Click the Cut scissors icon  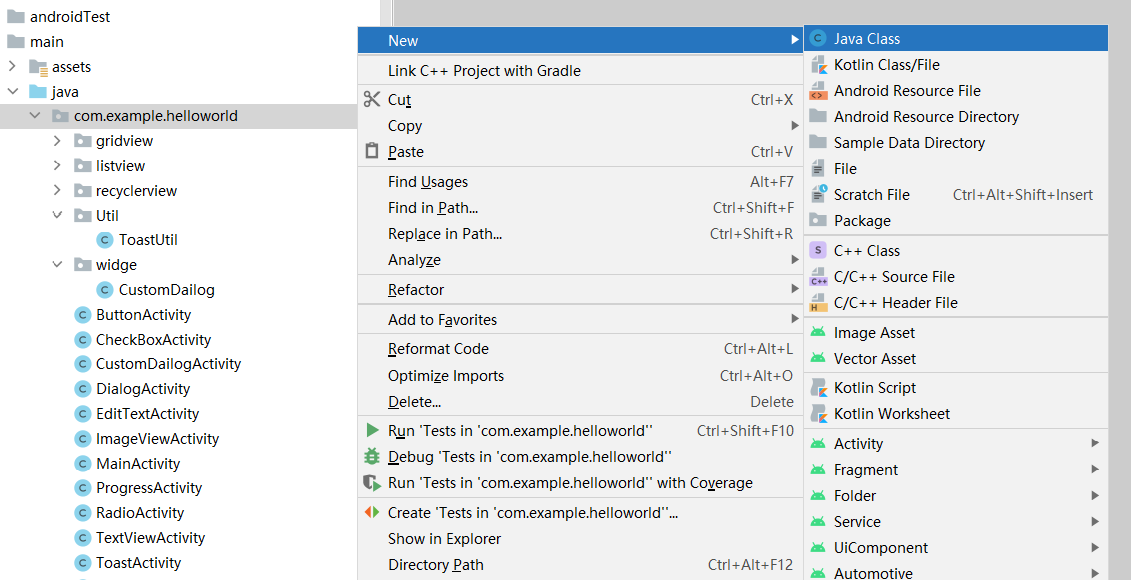coord(372,99)
